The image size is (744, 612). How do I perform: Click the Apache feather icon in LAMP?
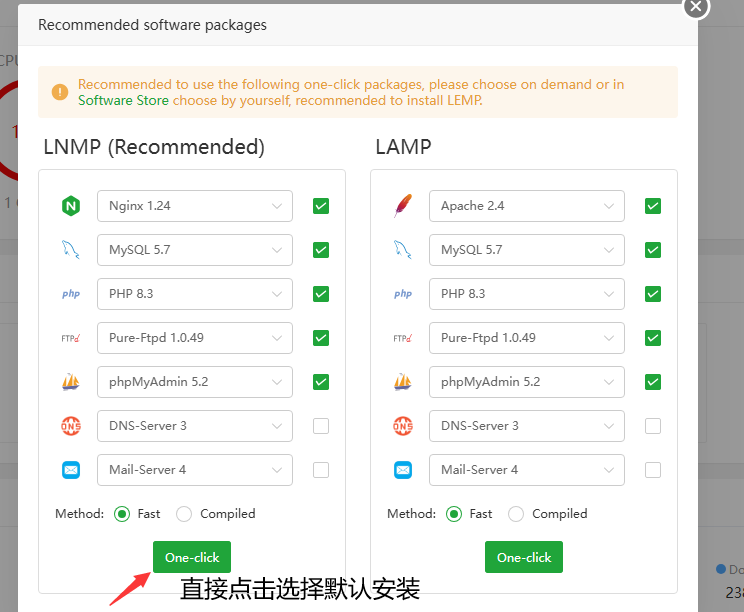tap(403, 206)
